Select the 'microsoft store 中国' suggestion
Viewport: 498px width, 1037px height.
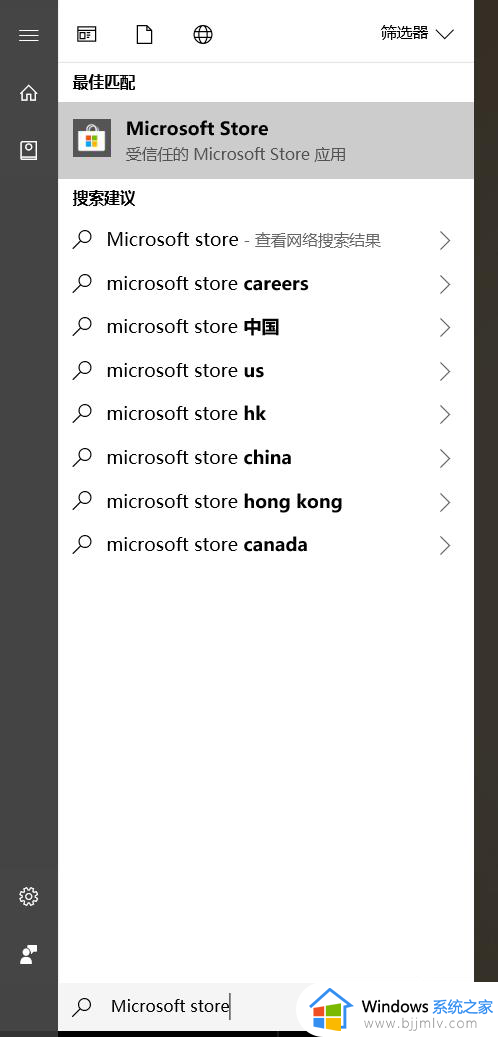(266, 327)
